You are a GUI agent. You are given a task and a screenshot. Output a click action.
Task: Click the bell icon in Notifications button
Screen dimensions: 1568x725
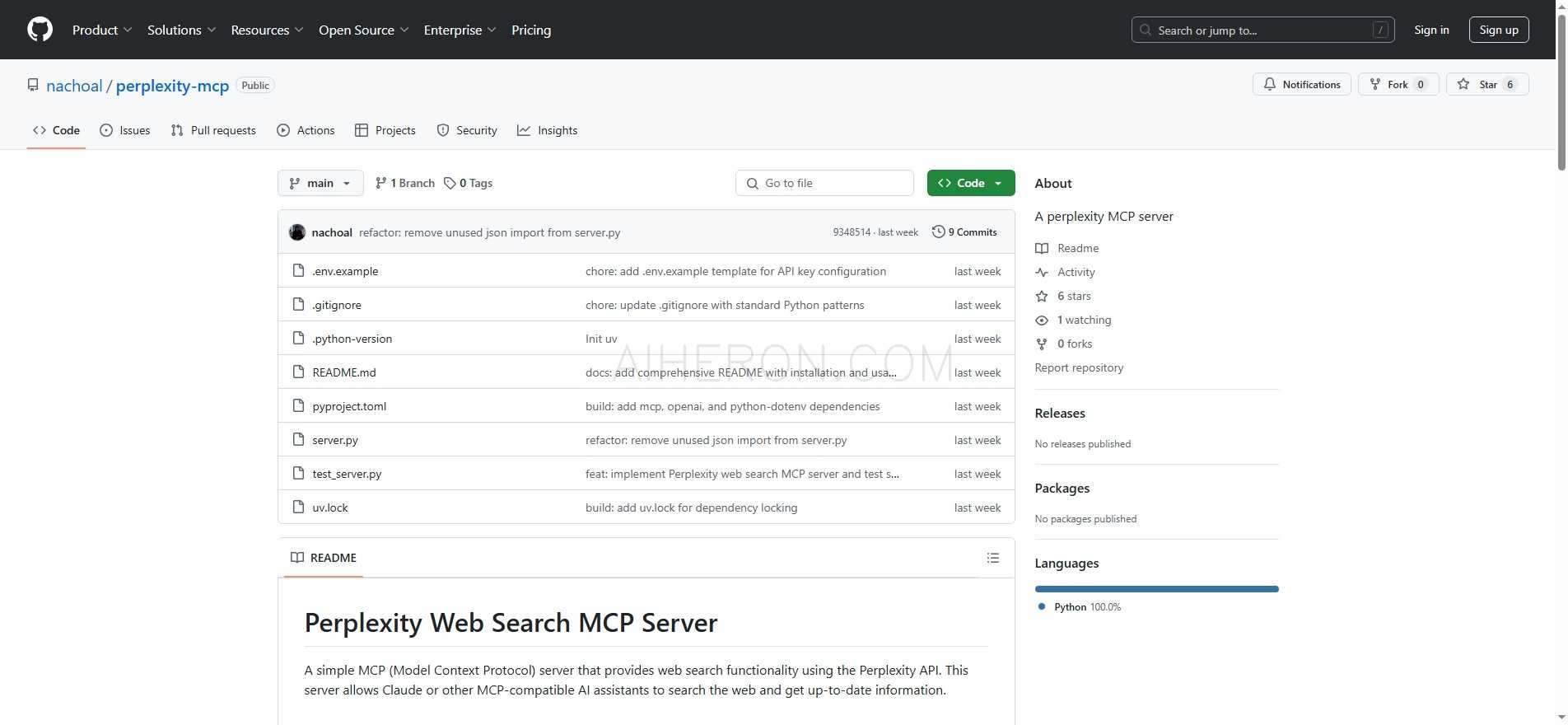[x=1270, y=84]
